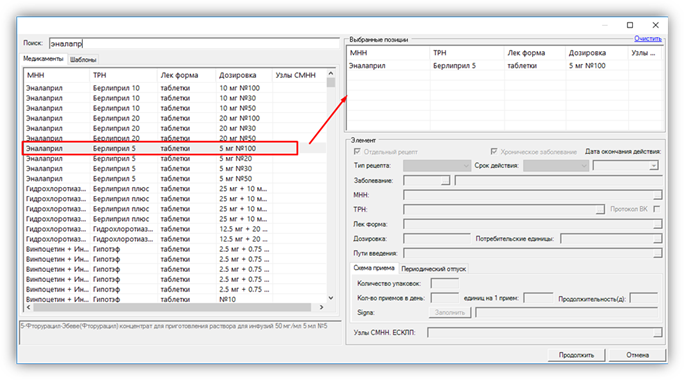Click the scroll up arrow of medication list
Screen dimensions: 684x380
click(331, 73)
